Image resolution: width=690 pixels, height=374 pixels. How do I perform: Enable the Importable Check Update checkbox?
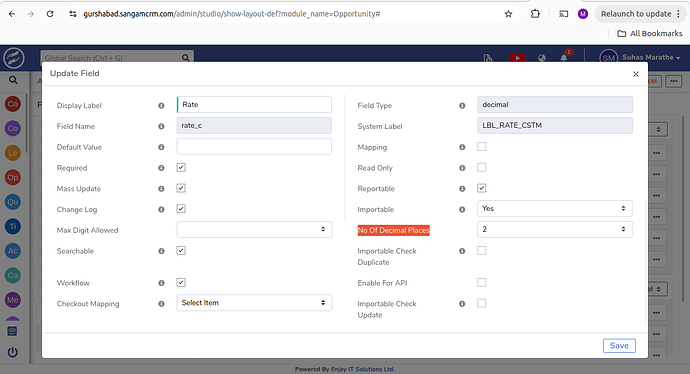coord(482,303)
